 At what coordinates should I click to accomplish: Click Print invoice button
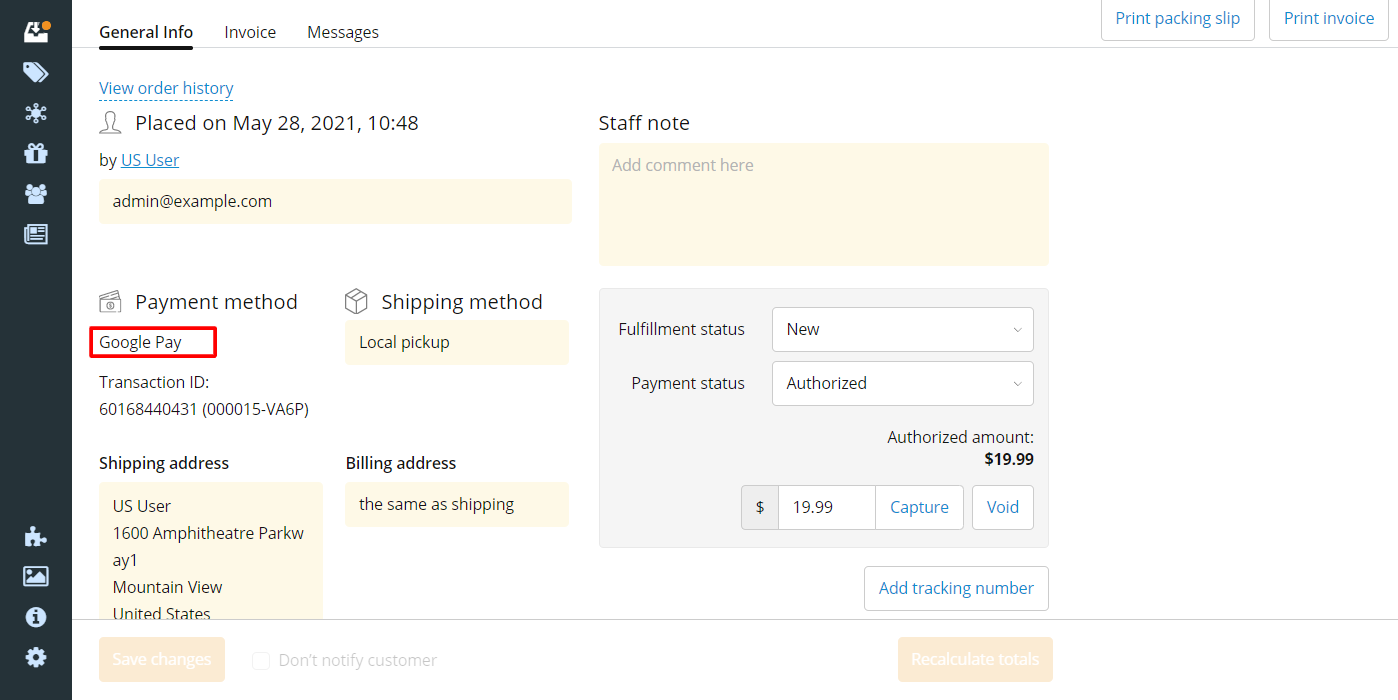(x=1329, y=18)
